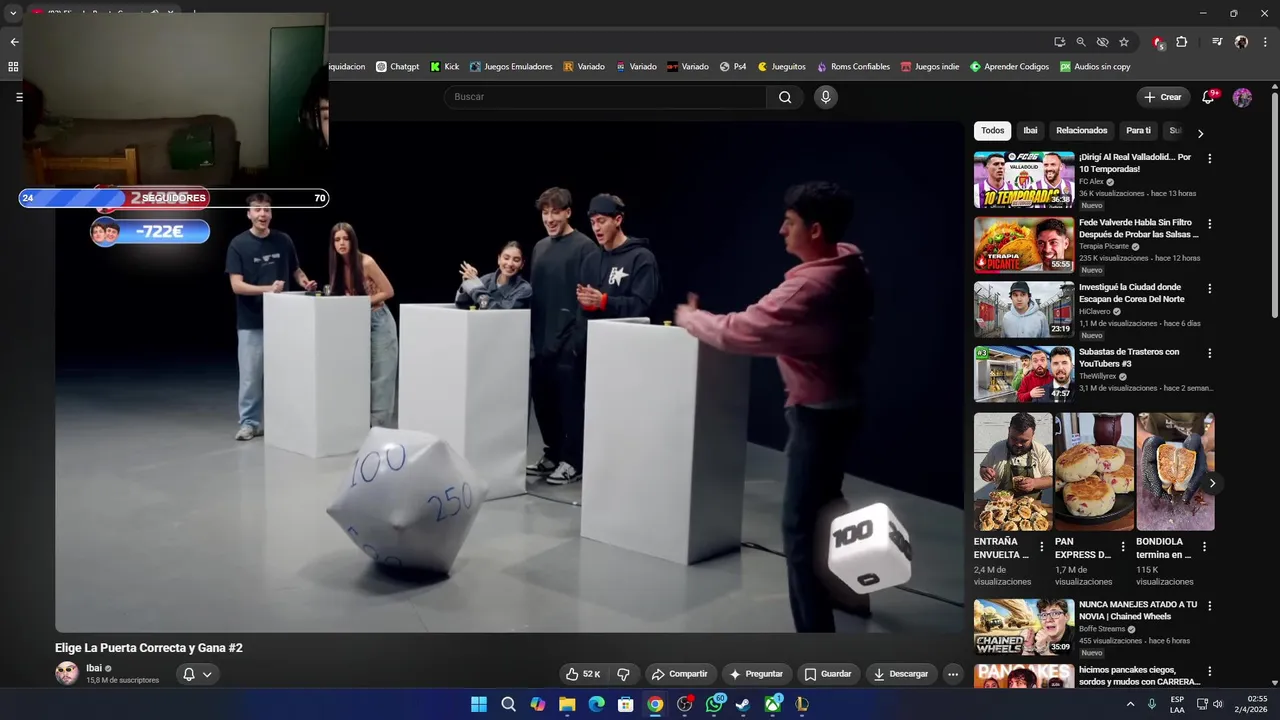Open WhatsApp from the taskbar
The height and width of the screenshot is (720, 1280).
coord(714,704)
